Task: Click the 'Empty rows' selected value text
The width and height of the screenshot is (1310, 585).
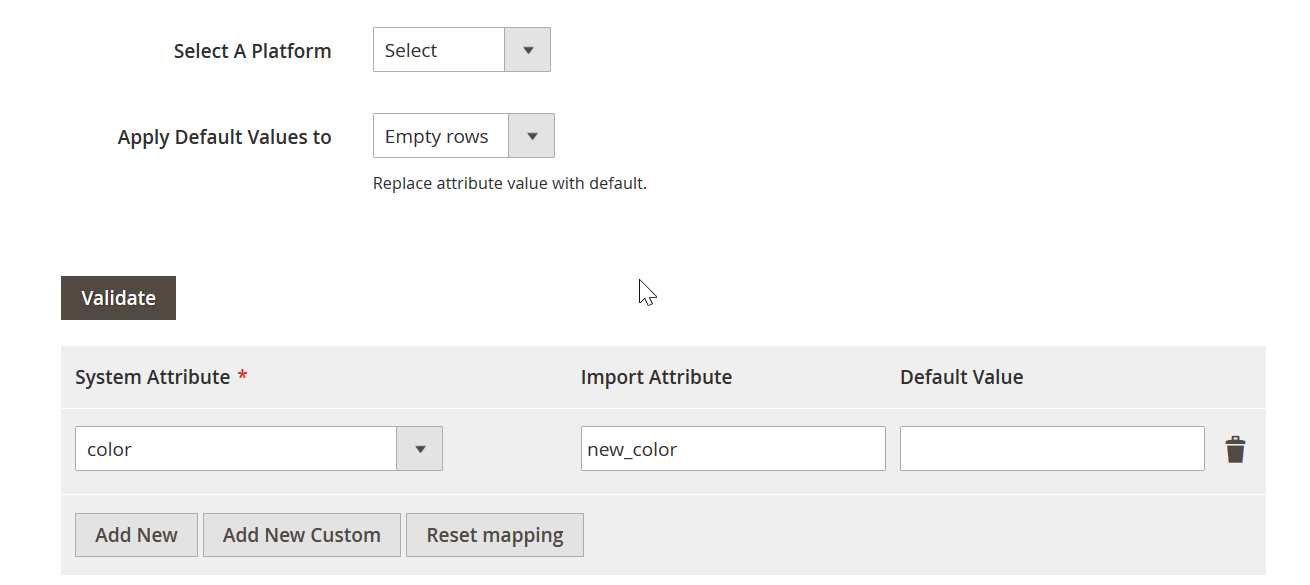Action: click(437, 137)
